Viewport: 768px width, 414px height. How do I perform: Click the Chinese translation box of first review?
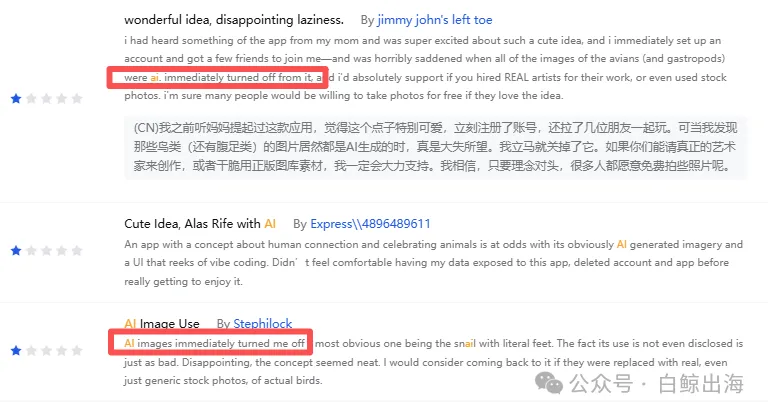[435, 147]
